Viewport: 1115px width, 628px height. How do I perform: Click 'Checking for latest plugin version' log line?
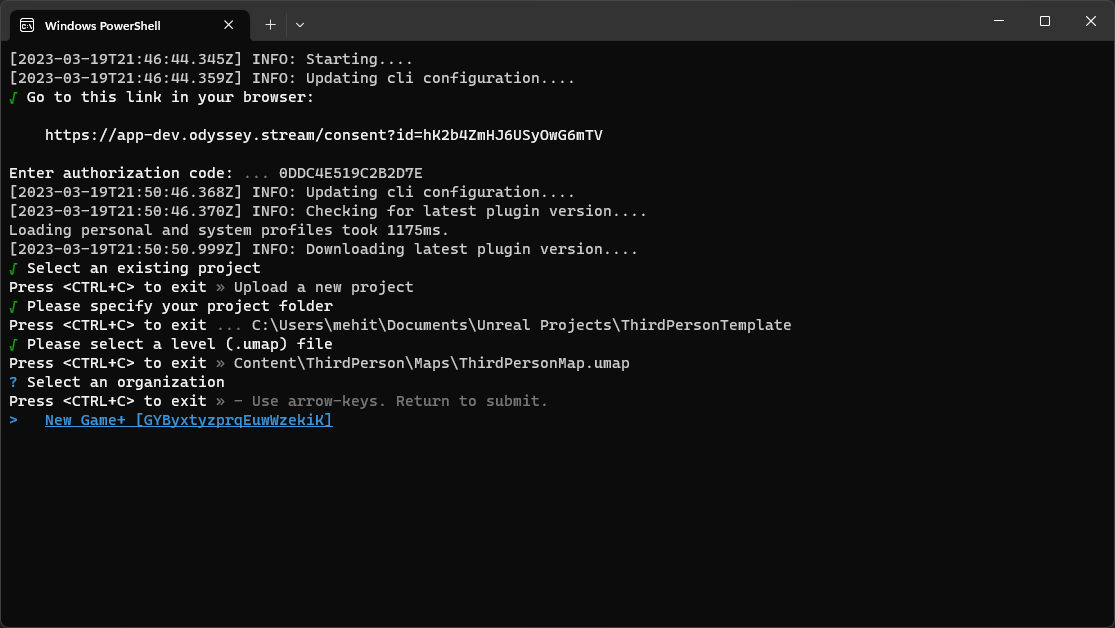(x=328, y=211)
